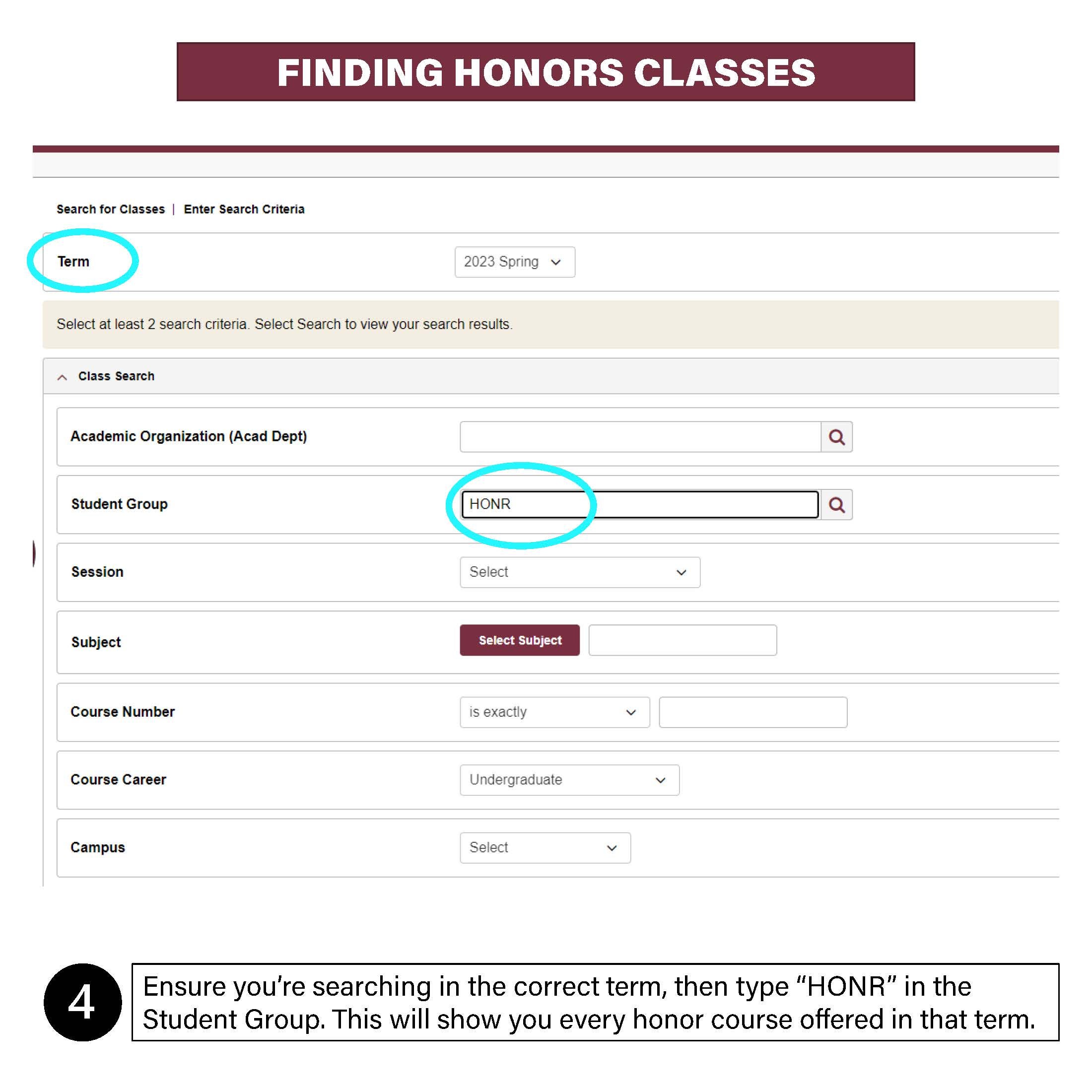This screenshot has width=1092, height=1092.
Task: Click the Academic Organization lookup magnifier icon
Action: click(836, 437)
